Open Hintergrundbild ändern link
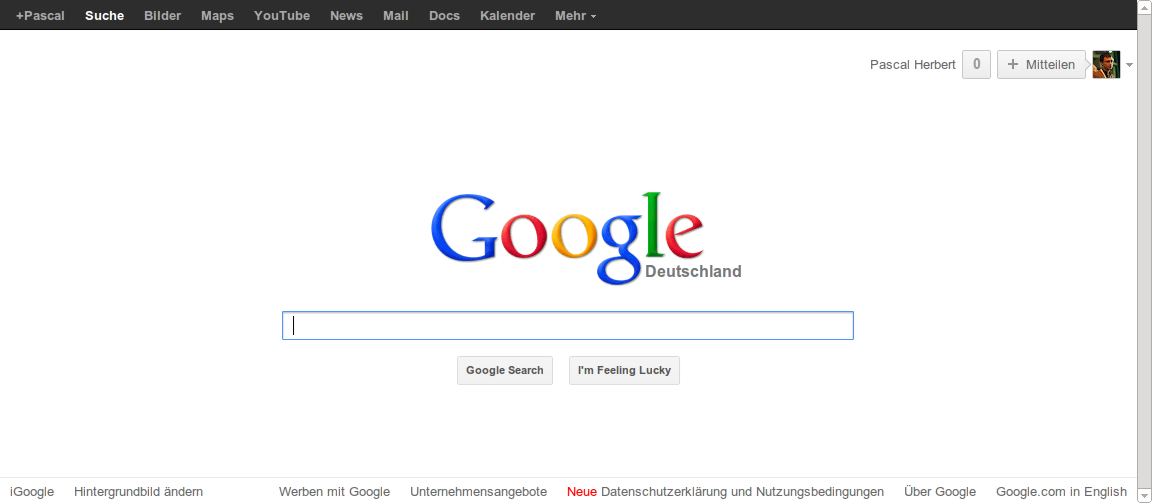Screen dimensions: 1152x503 coord(139,492)
